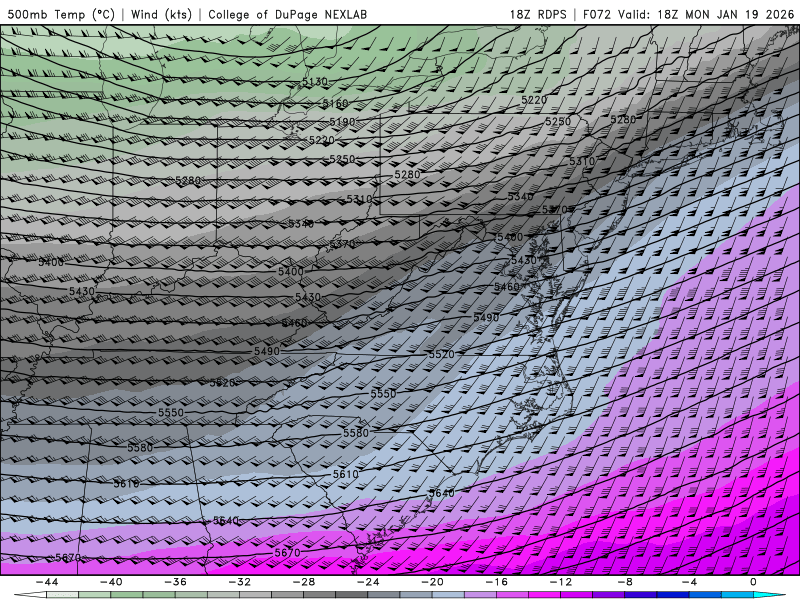The height and width of the screenshot is (600, 800).
Task: Click the "500mb Temp (°C)" title text
Action: (x=61, y=14)
